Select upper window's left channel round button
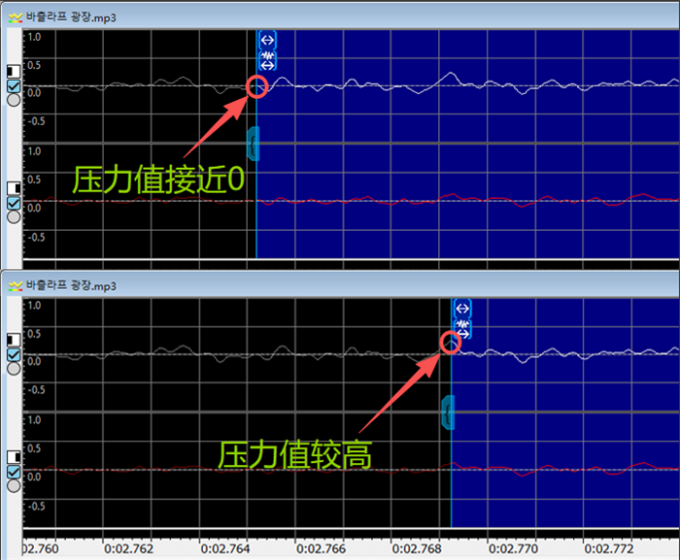Image resolution: width=680 pixels, height=560 pixels. 14,100
